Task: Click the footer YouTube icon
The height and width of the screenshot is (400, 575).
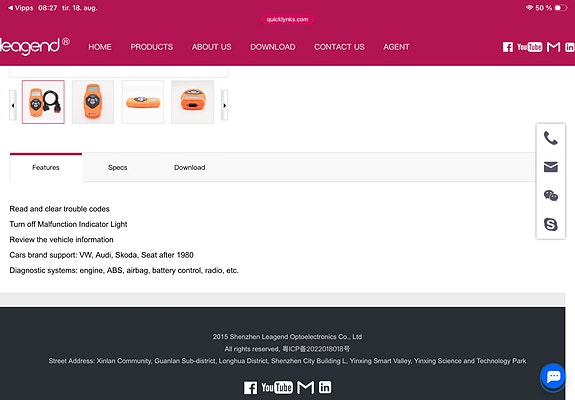Action: click(x=277, y=387)
